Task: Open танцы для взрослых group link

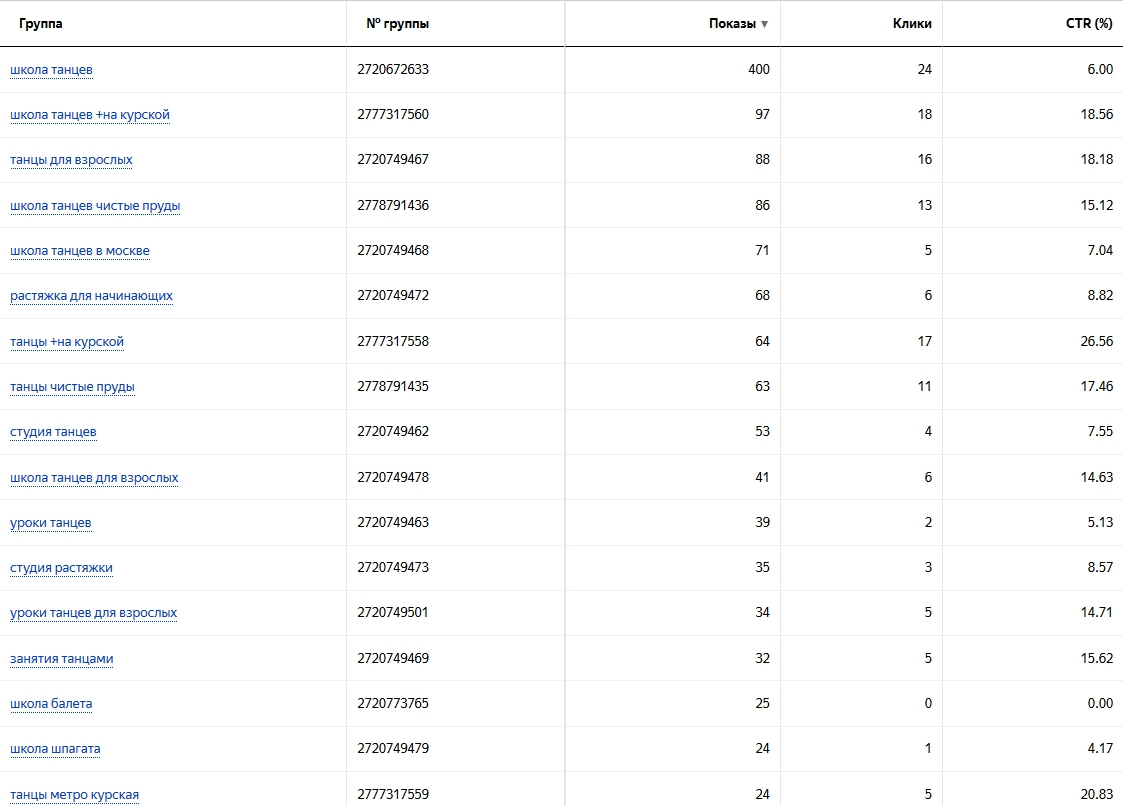Action: pyautogui.click(x=71, y=160)
